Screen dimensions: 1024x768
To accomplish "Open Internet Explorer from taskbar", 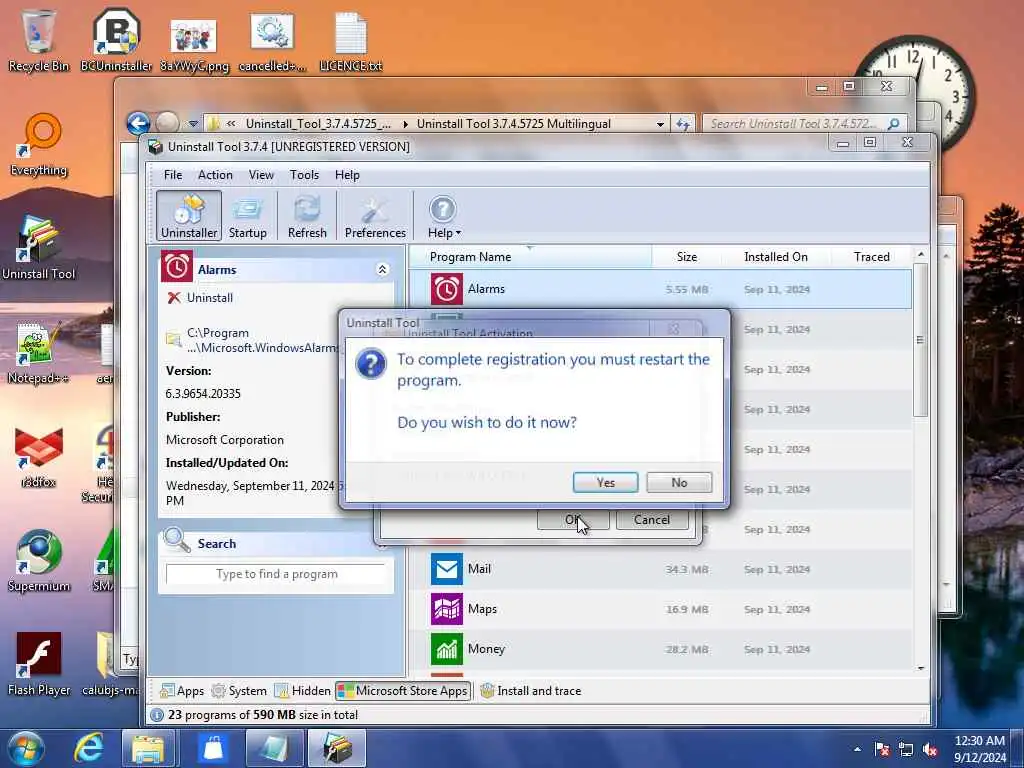I will (x=89, y=748).
